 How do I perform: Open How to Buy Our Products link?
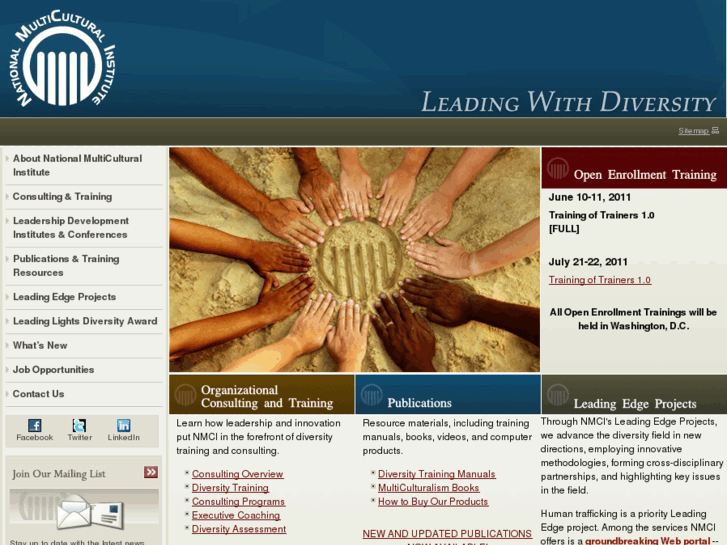click(433, 501)
